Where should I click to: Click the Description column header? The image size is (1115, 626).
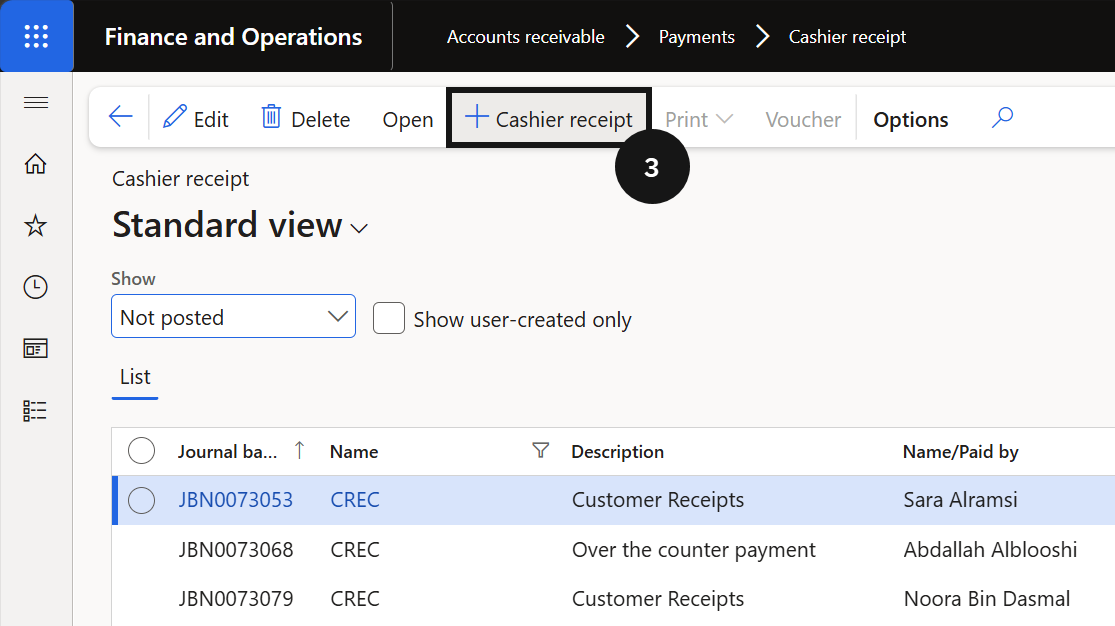(x=617, y=452)
